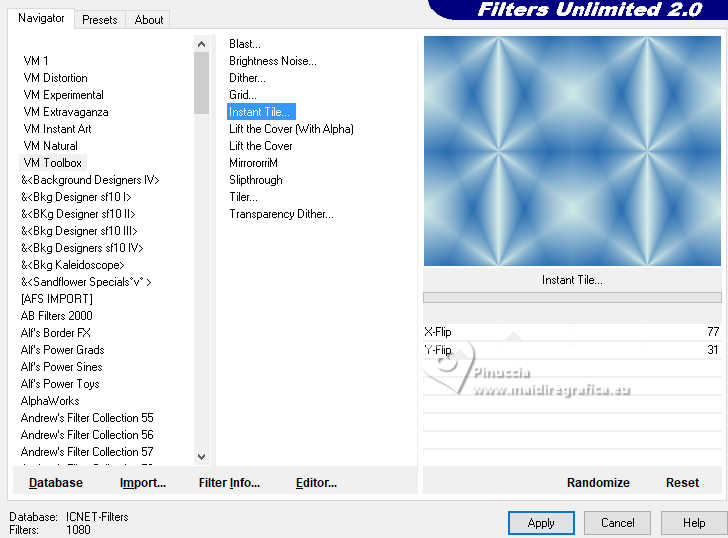Reset the filter settings

[682, 483]
